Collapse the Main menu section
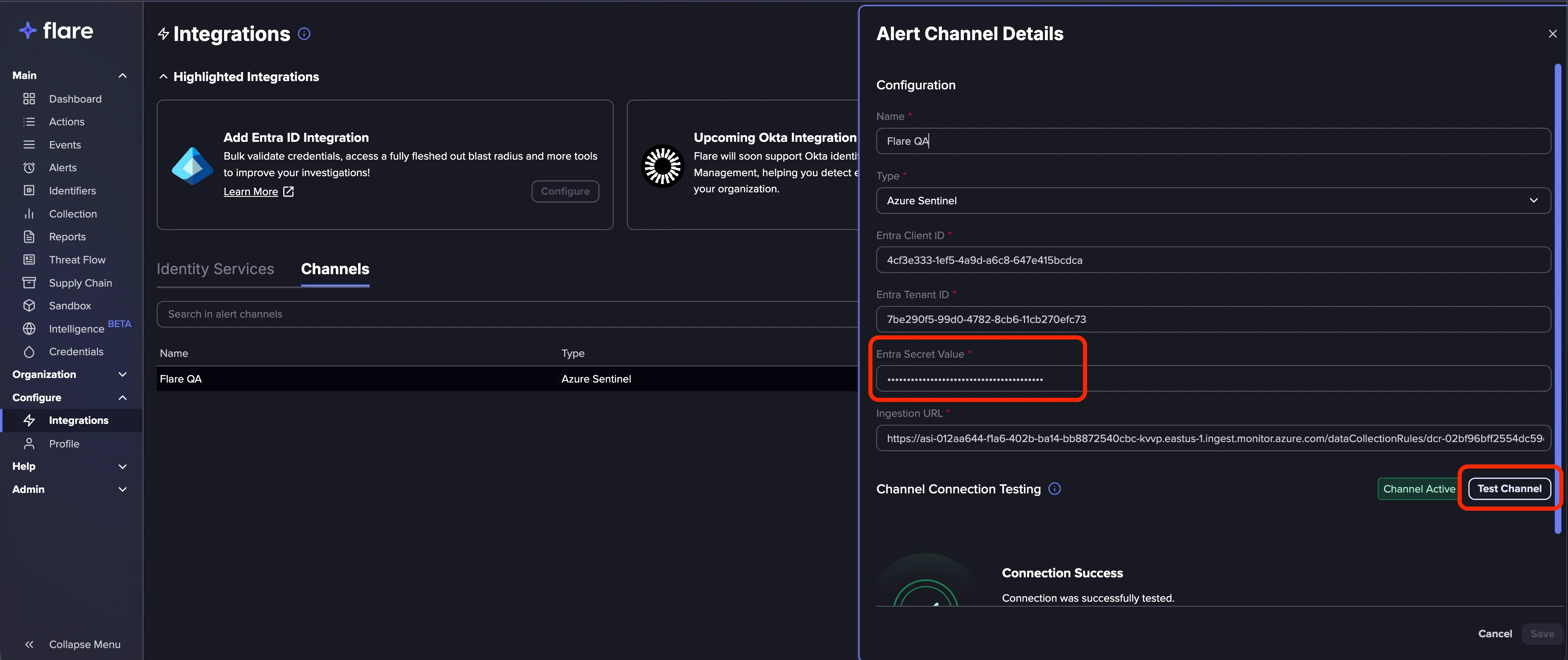The width and height of the screenshot is (1568, 660). coord(122,76)
